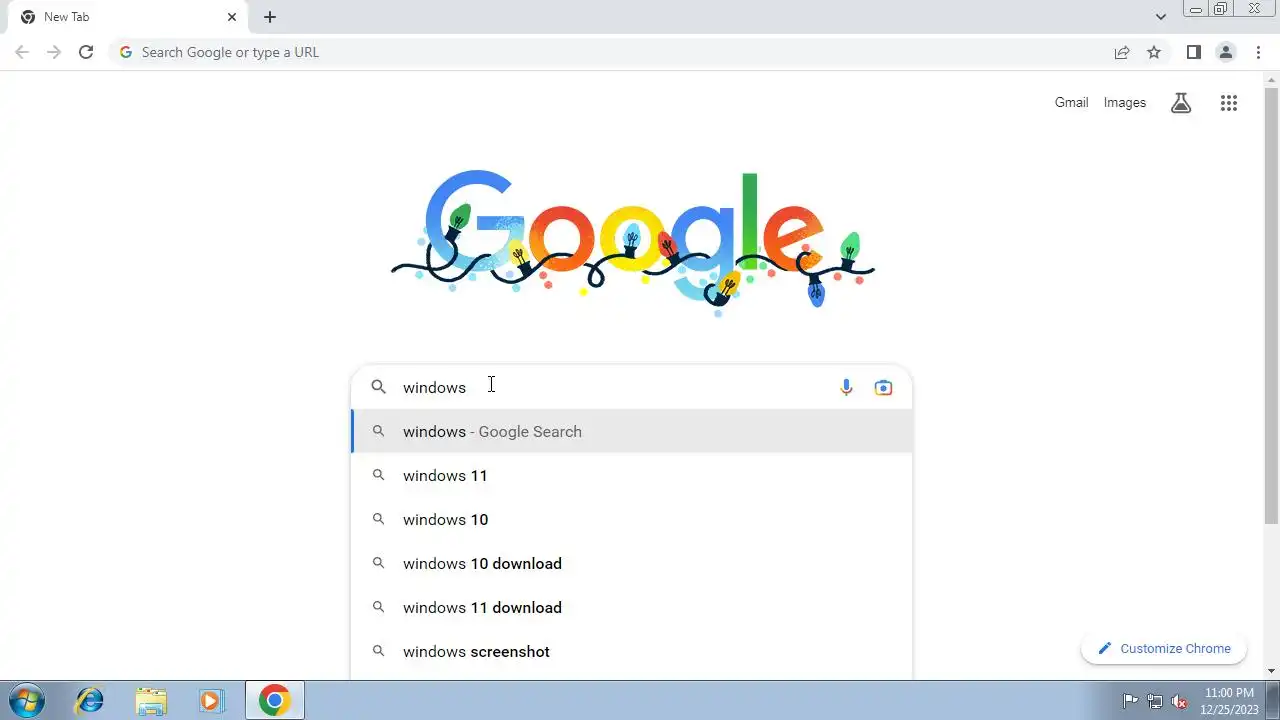Open Action Center flag tray icon

tap(1130, 701)
